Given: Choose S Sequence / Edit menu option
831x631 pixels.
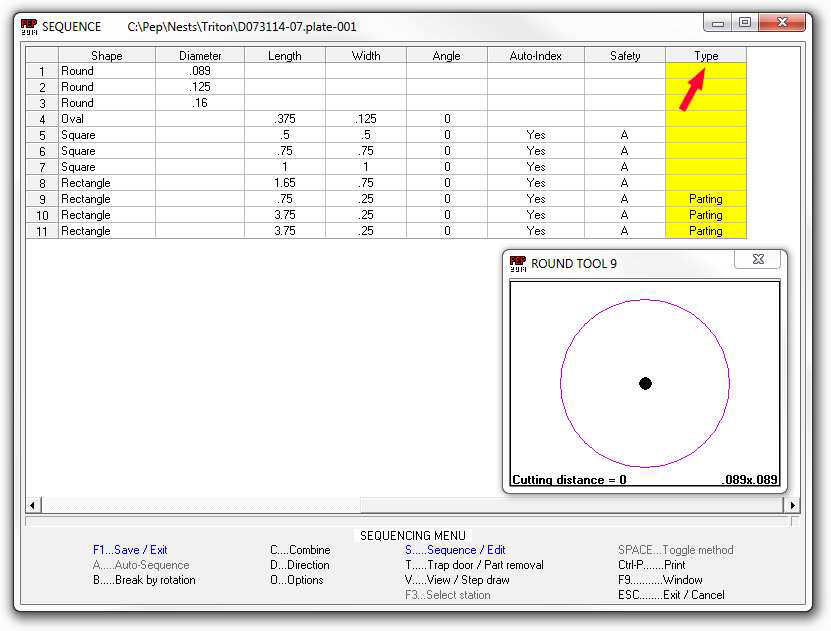Looking at the screenshot, I should coord(455,550).
